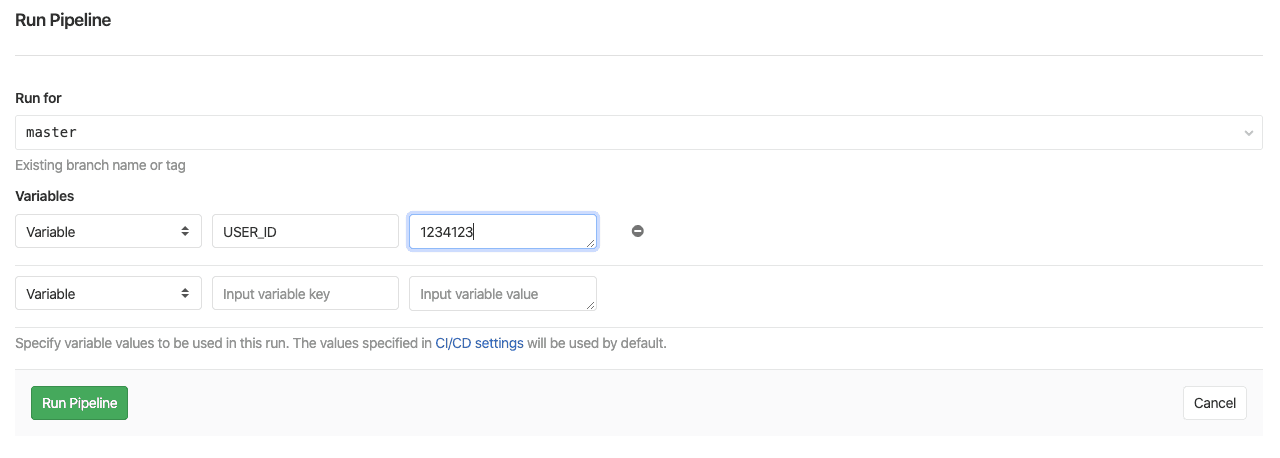Image resolution: width=1280 pixels, height=458 pixels.
Task: Click the chevron in the Run for selector
Action: point(1248,133)
